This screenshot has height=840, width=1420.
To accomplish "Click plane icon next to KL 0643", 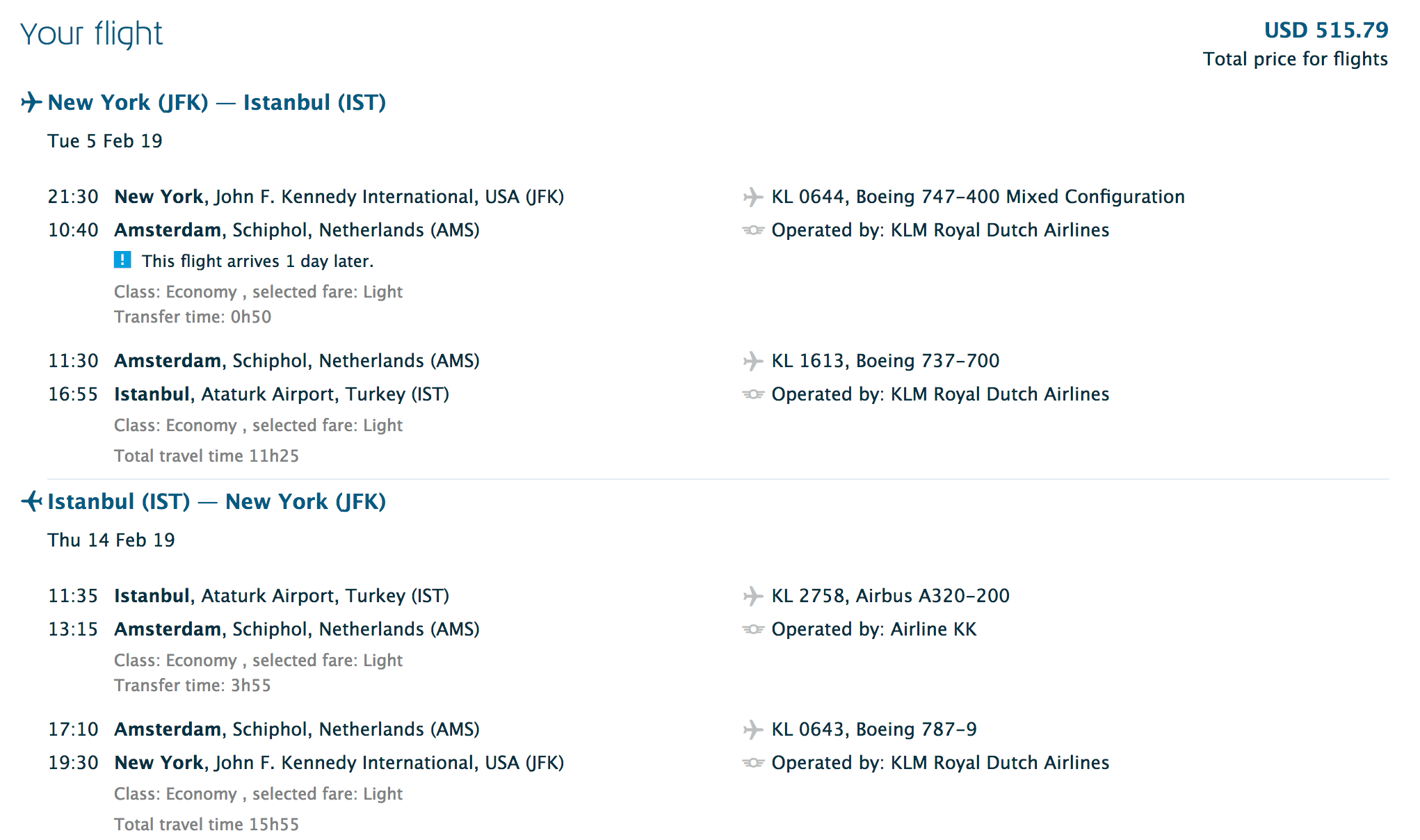I will [753, 729].
